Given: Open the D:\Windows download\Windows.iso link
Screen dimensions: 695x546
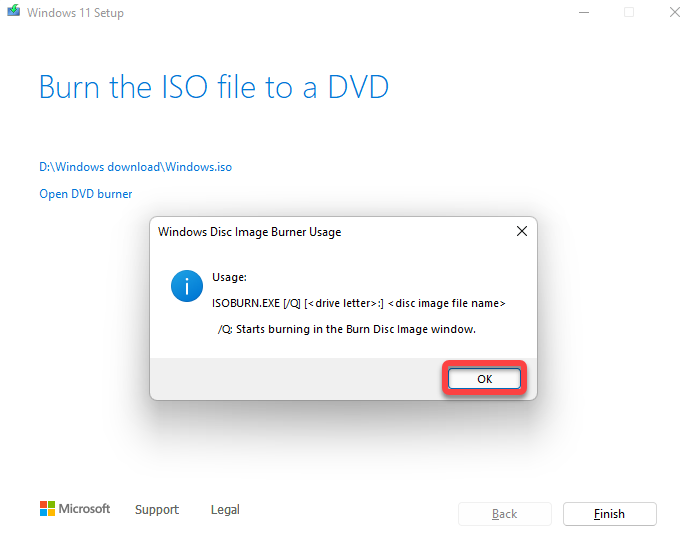Looking at the screenshot, I should (135, 167).
